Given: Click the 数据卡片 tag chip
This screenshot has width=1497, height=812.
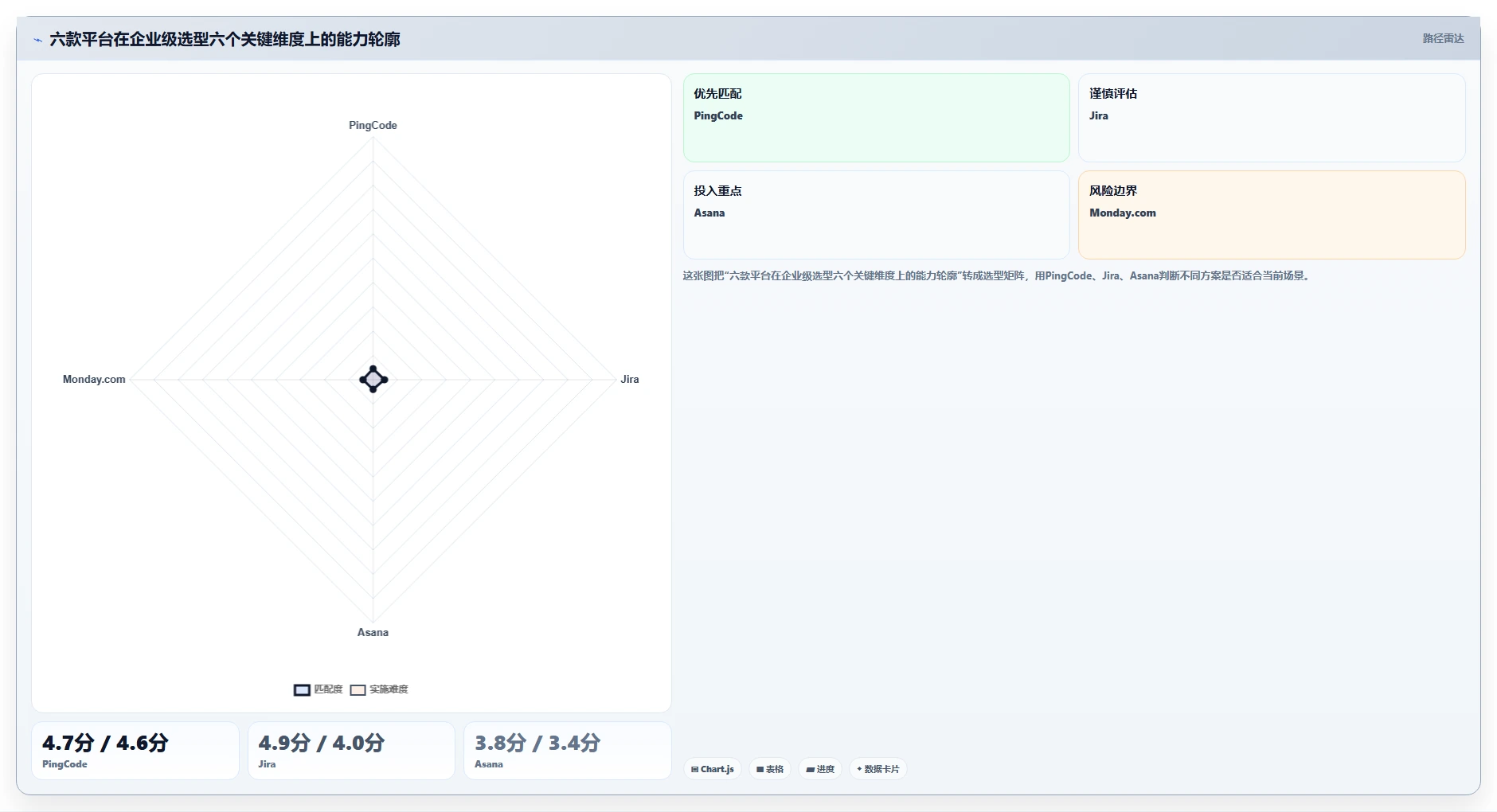Looking at the screenshot, I should [x=878, y=769].
